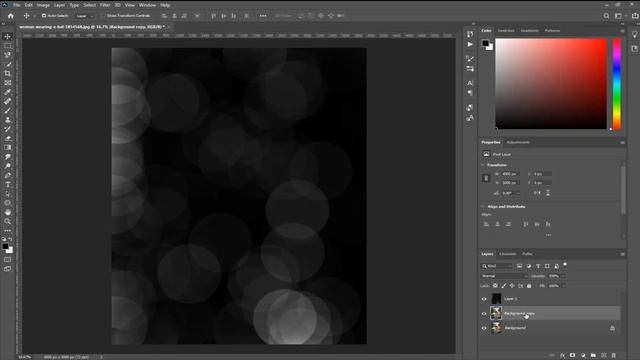Open the blend mode Normal dropdown
640x360 pixels.
pyautogui.click(x=504, y=276)
